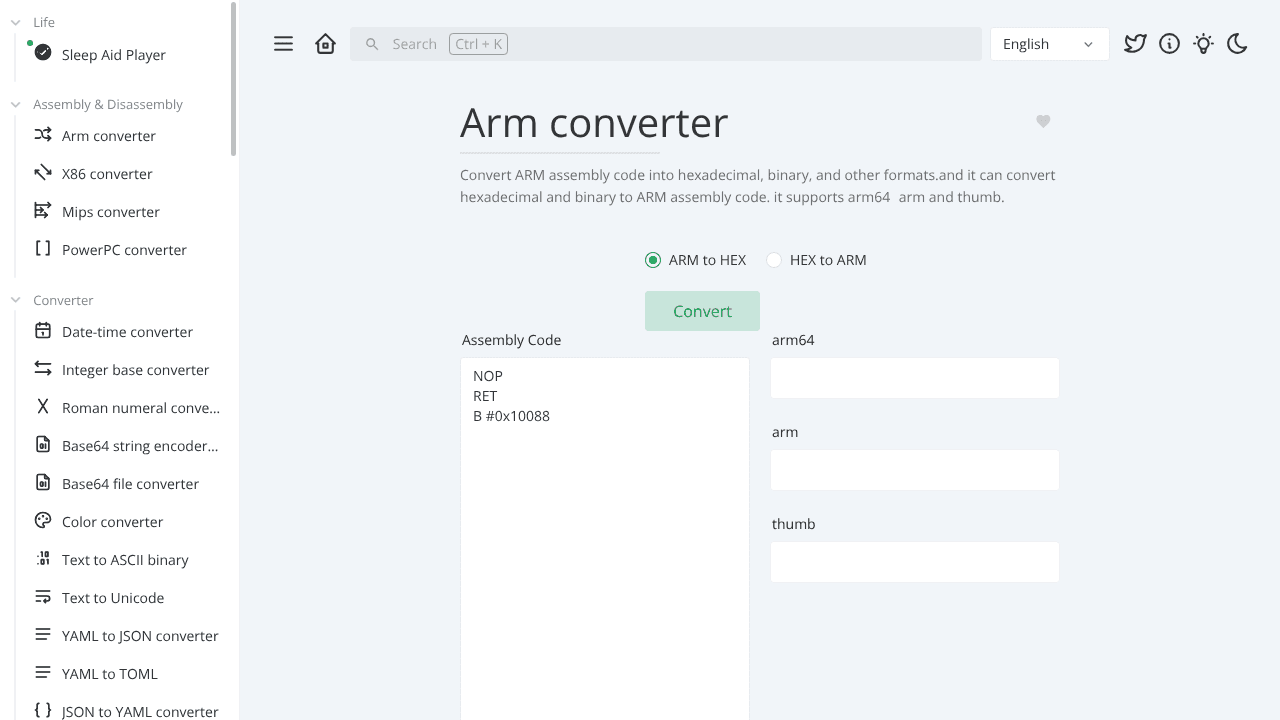Click inside the Assembly Code text area
Image resolution: width=1280 pixels, height=720 pixels.
pos(605,540)
